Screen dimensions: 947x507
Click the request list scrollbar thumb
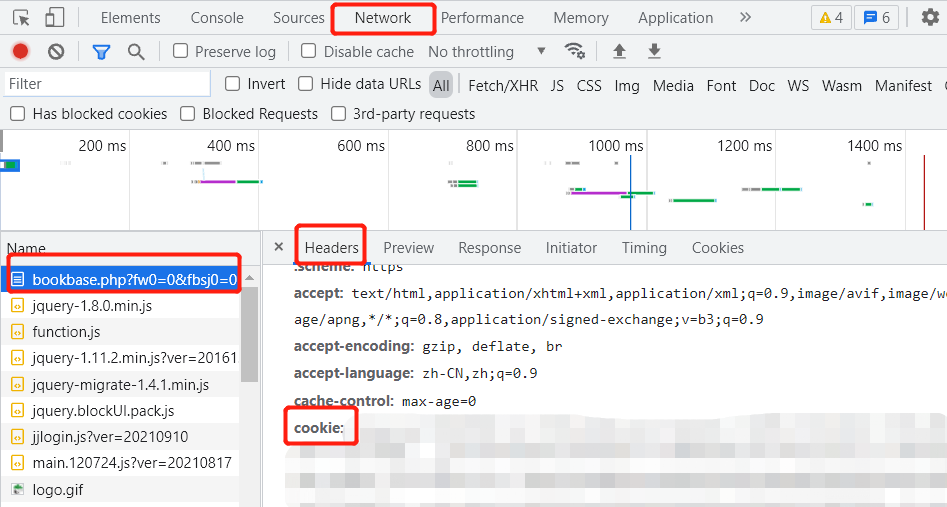pos(249,334)
